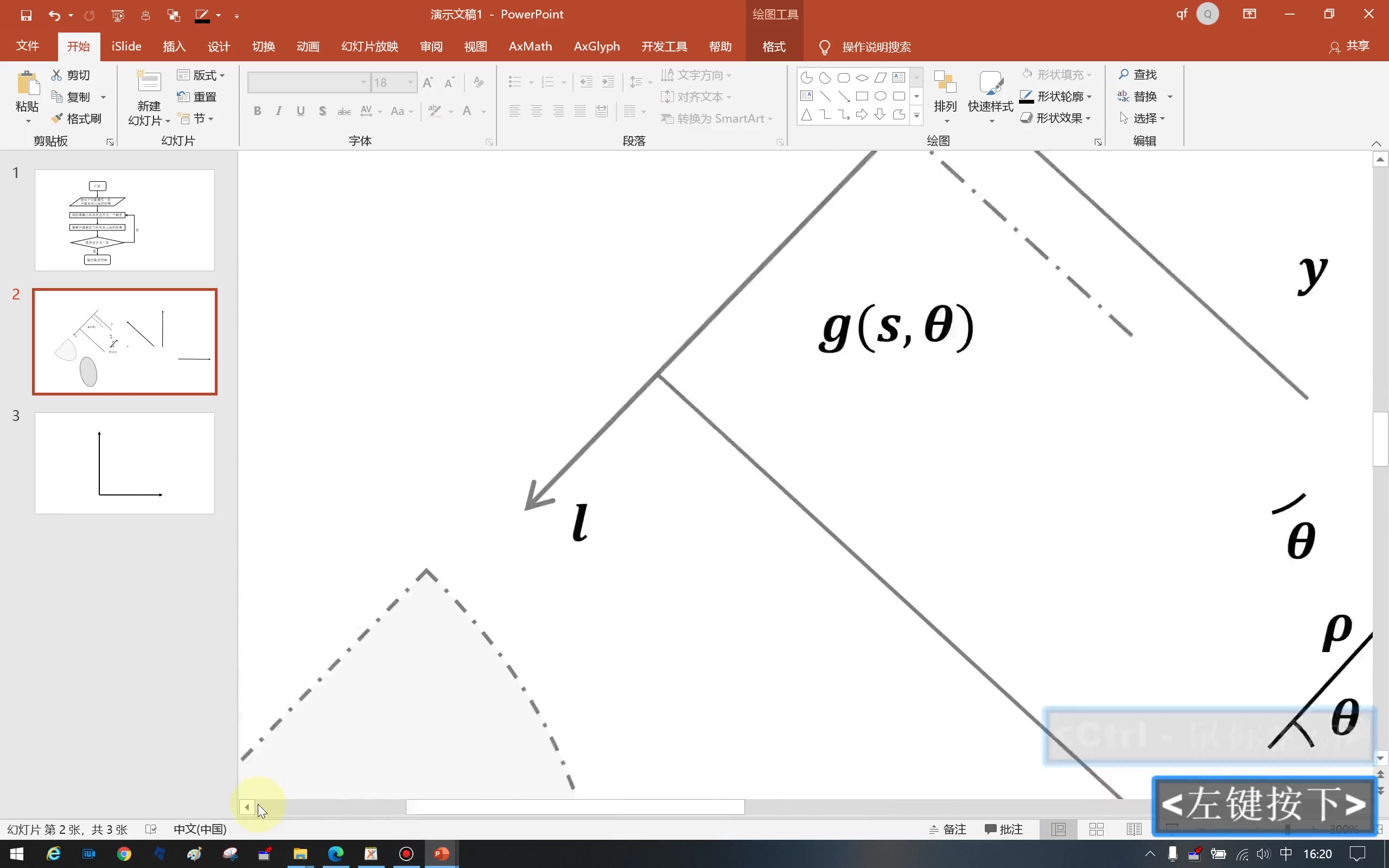Center align text
The image size is (1389, 868).
coord(537,111)
